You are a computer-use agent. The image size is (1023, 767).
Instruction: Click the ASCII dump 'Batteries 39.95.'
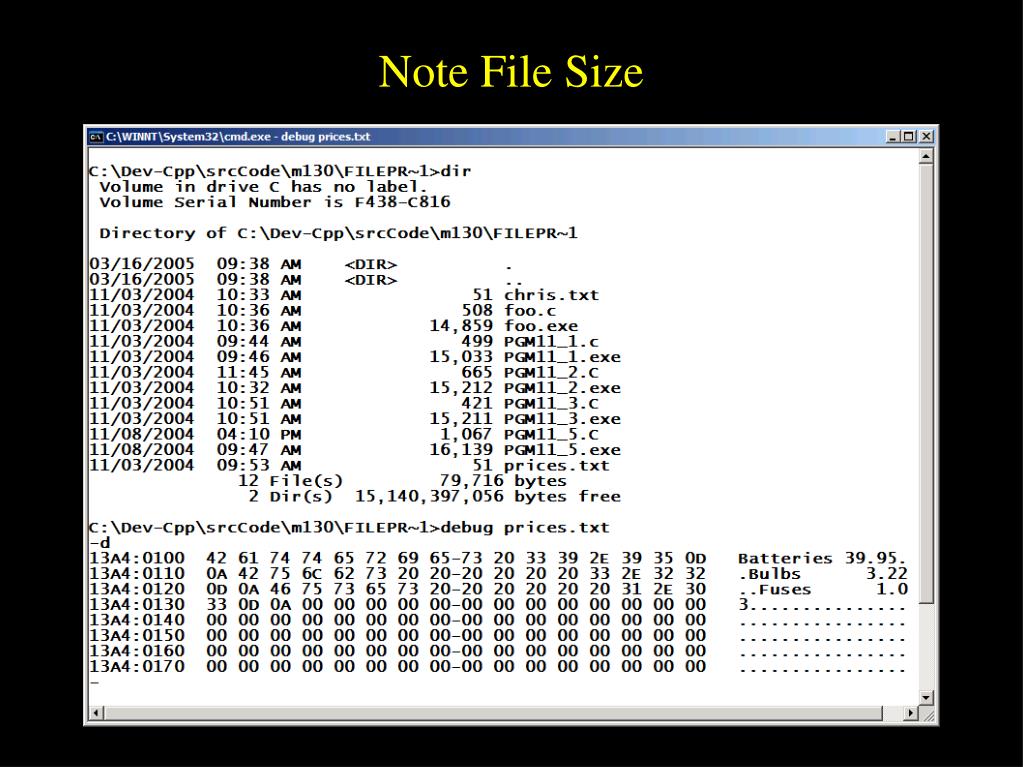click(823, 559)
